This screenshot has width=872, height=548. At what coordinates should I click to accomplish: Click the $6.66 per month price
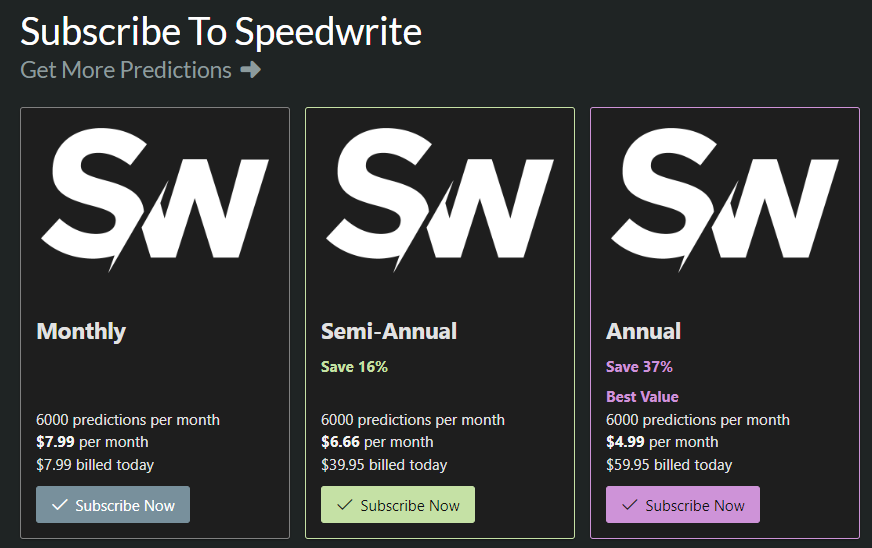click(377, 442)
